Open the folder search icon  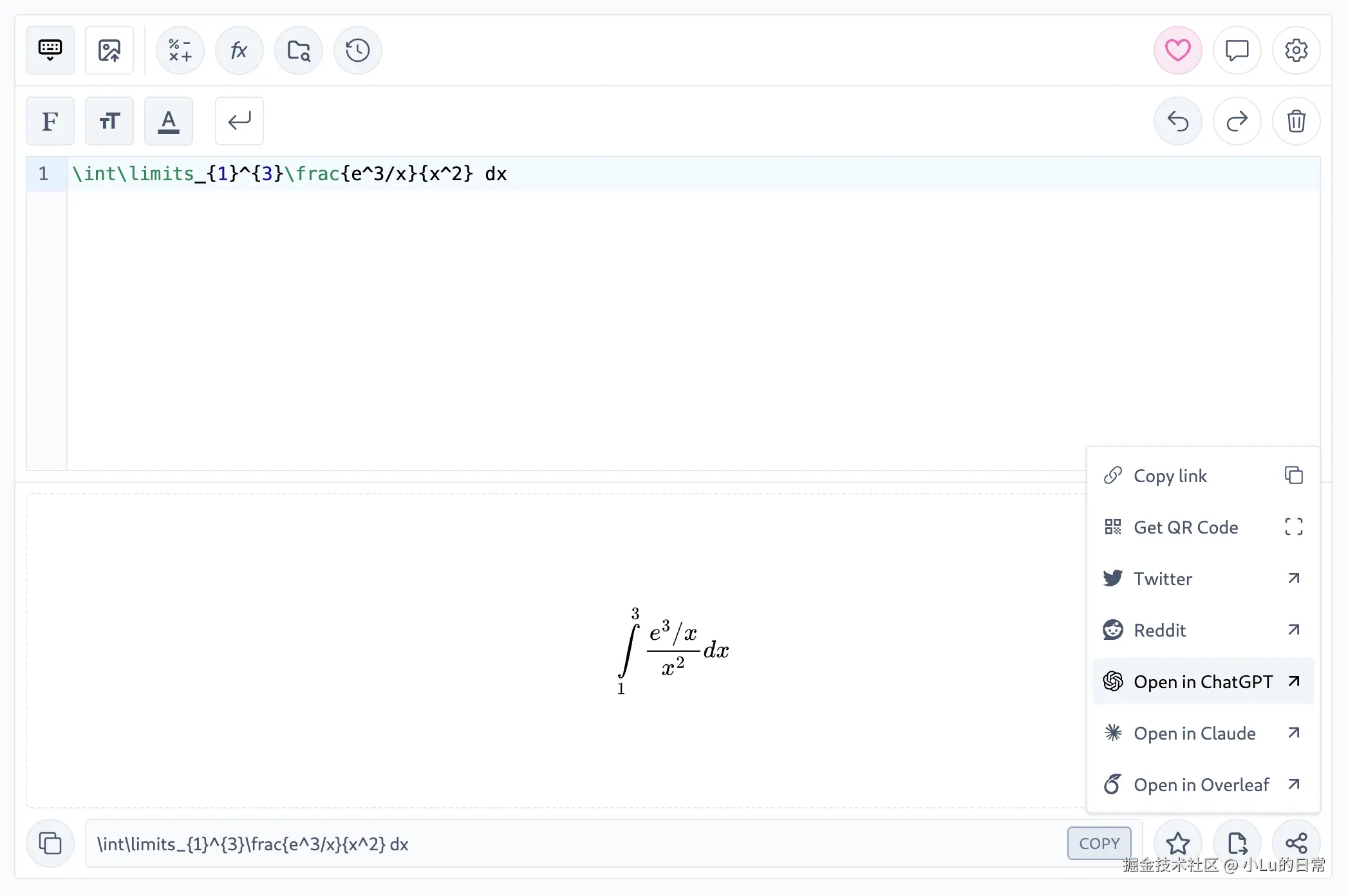point(298,50)
